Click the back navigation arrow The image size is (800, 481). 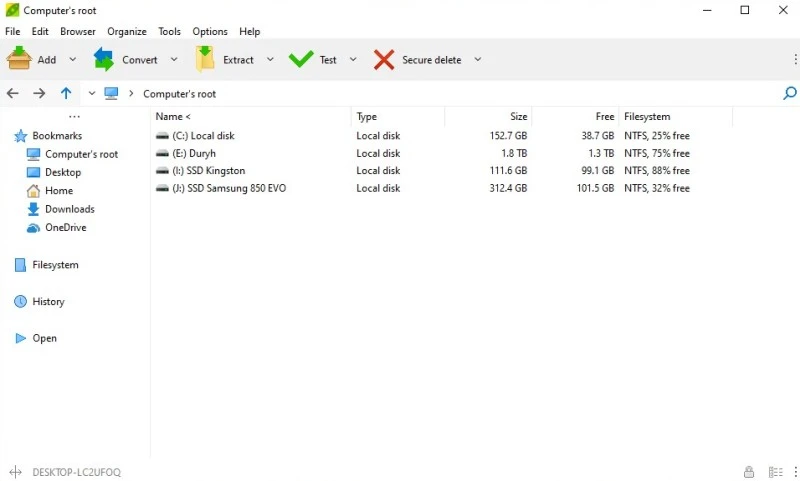[x=13, y=93]
